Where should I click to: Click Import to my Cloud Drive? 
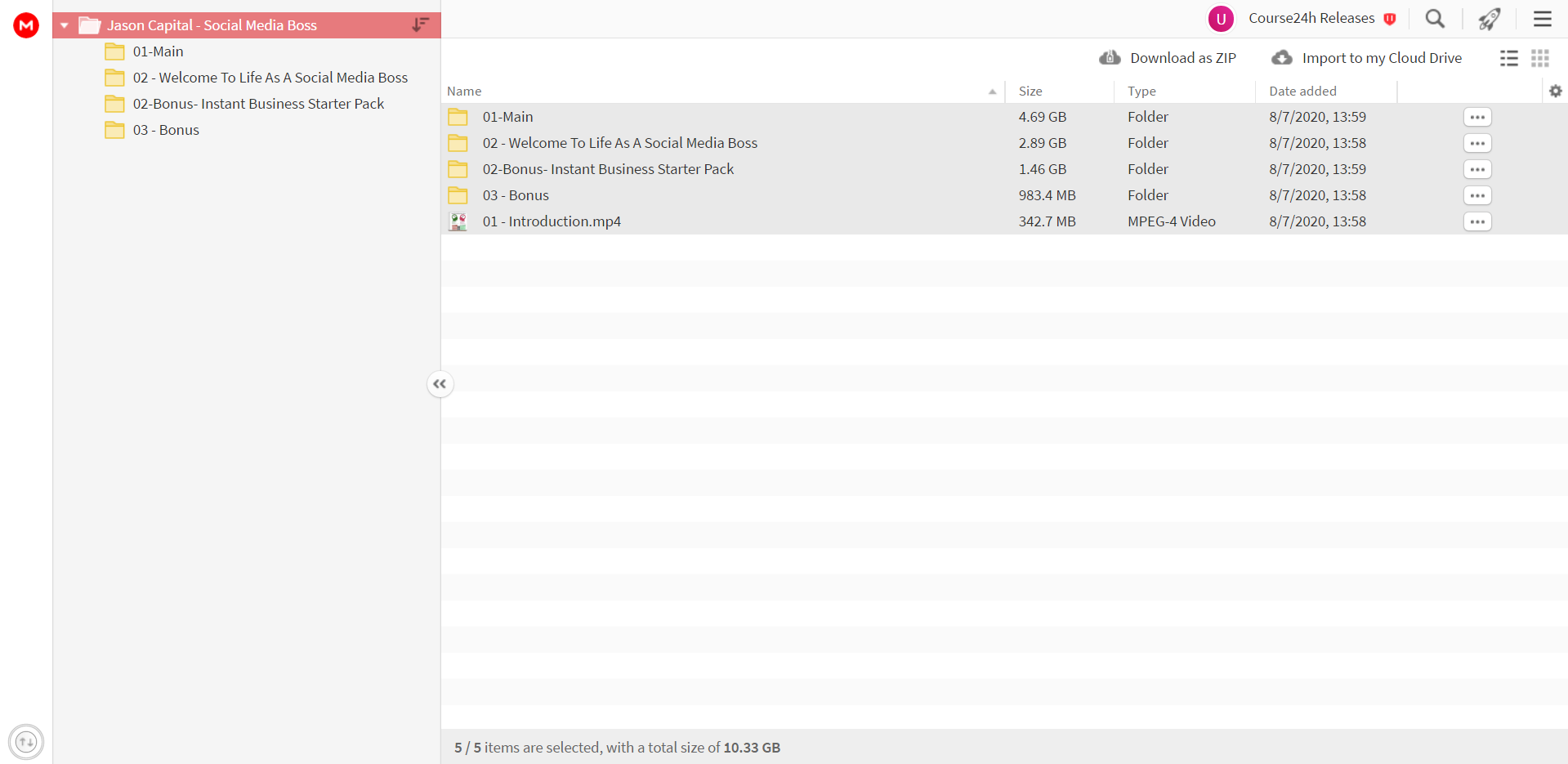pos(1367,58)
